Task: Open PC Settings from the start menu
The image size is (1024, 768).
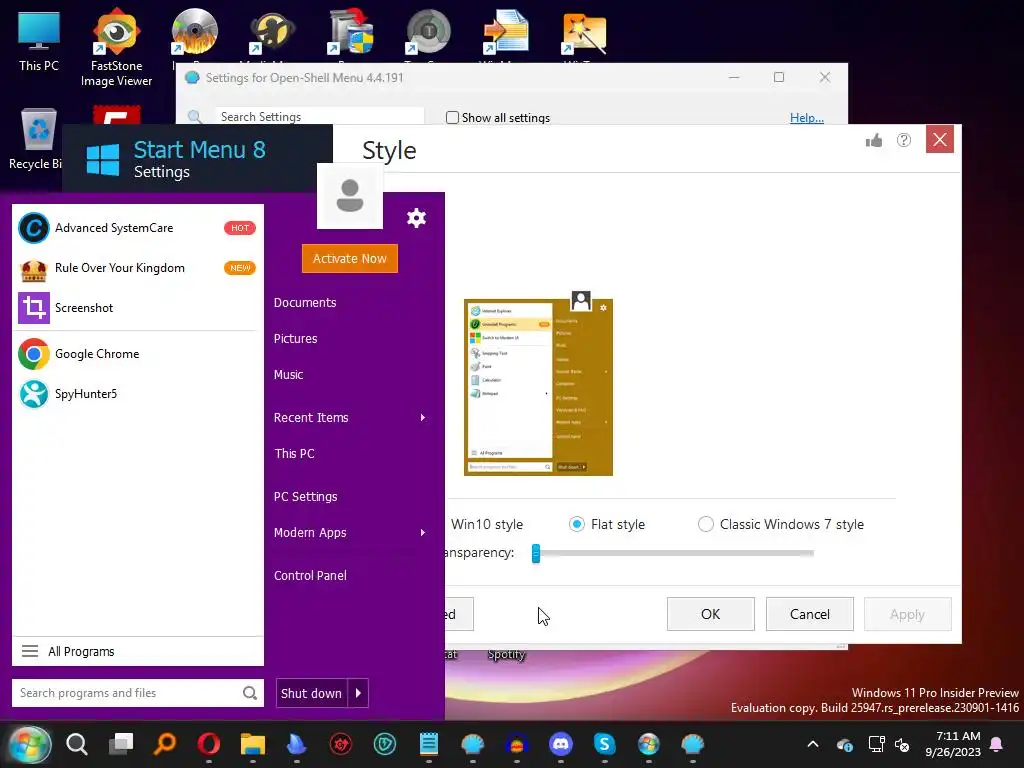Action: (x=306, y=496)
